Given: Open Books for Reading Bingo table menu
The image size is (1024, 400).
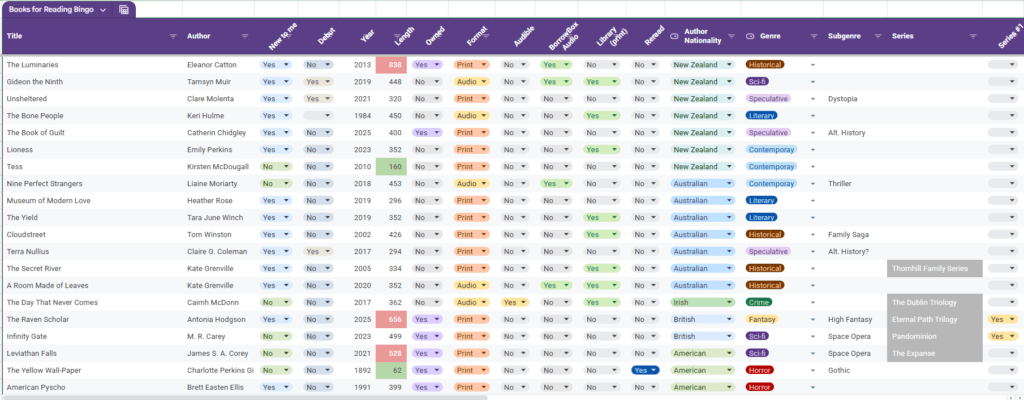Looking at the screenshot, I should tap(103, 9).
